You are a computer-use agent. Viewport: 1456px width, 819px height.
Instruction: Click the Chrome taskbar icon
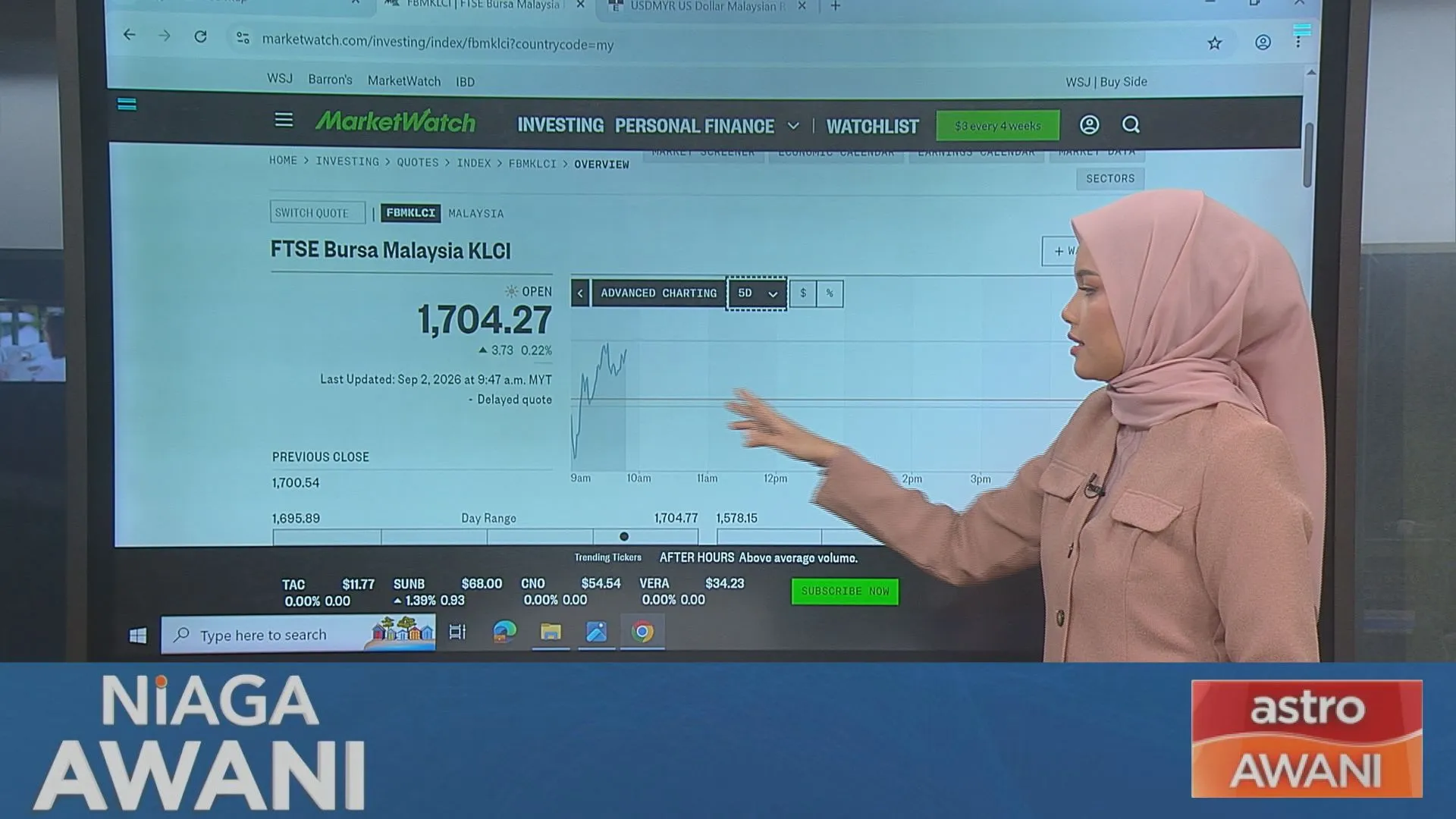click(642, 632)
